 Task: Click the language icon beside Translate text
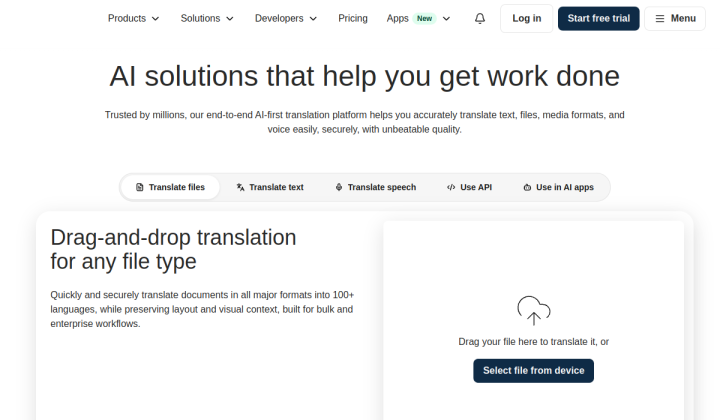(240, 187)
